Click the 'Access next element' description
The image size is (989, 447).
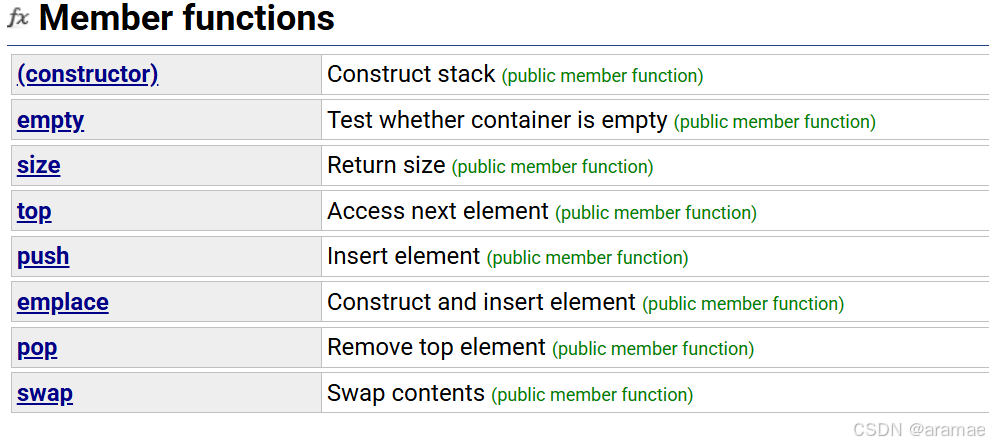pyautogui.click(x=438, y=211)
